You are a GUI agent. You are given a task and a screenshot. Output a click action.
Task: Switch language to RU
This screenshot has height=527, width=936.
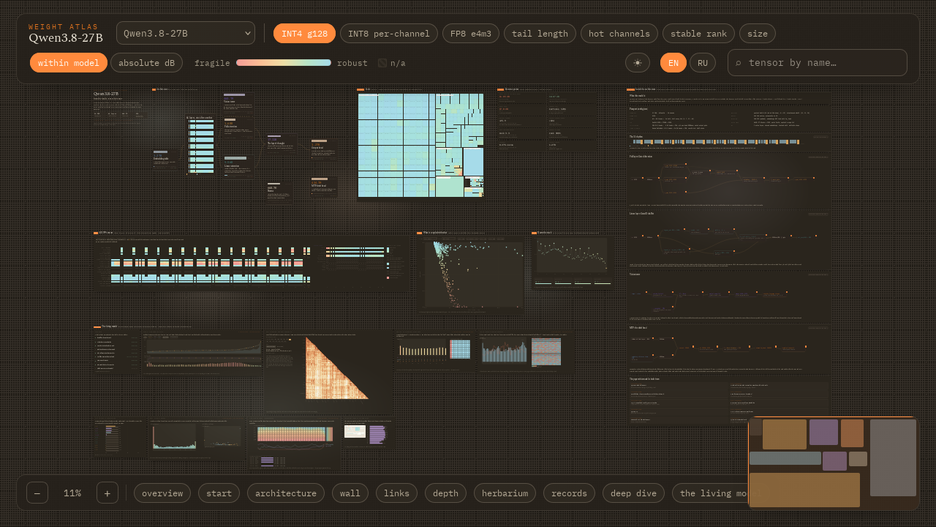coord(703,63)
